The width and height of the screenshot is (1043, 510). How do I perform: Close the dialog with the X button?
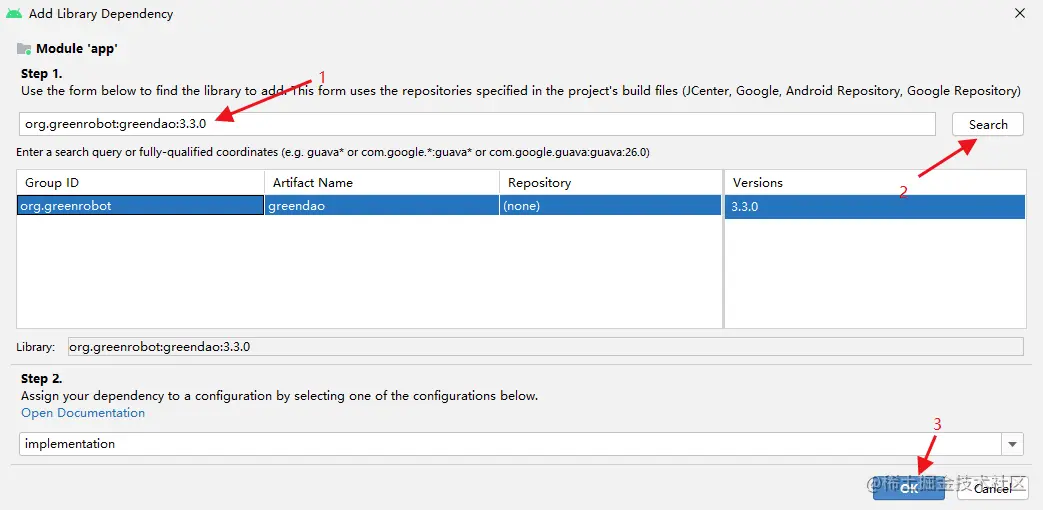1019,13
